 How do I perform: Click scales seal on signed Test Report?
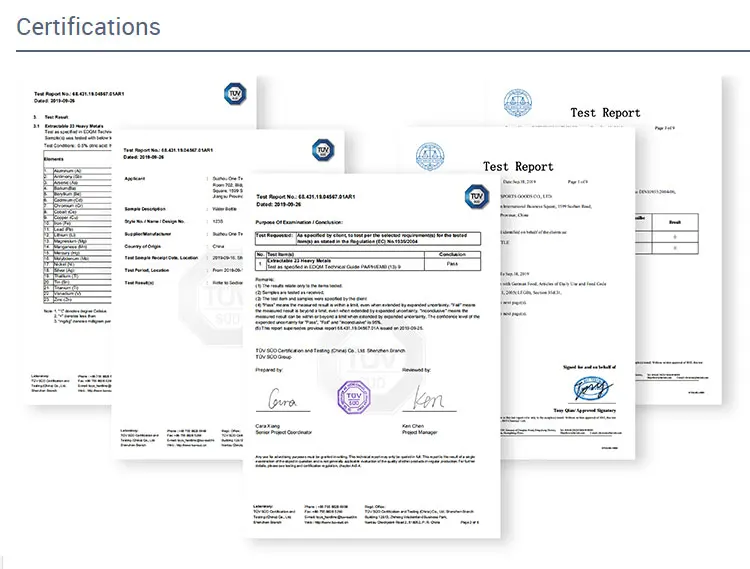pyautogui.click(x=430, y=156)
